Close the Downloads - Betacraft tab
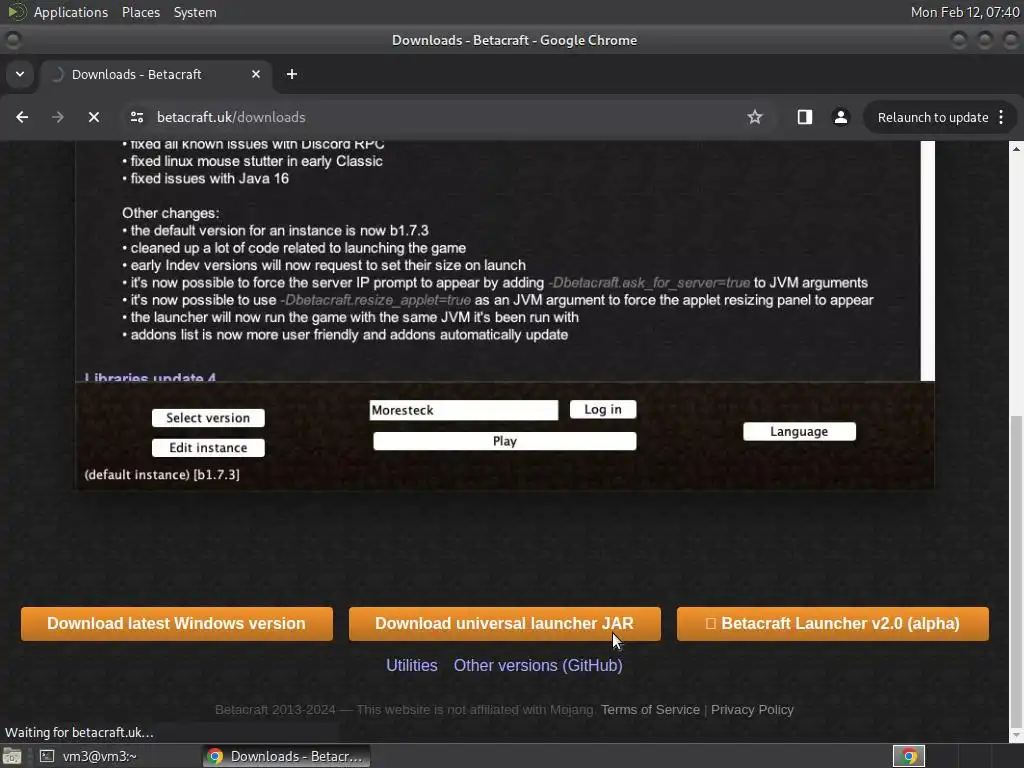Viewport: 1024px width, 768px height. (x=256, y=74)
